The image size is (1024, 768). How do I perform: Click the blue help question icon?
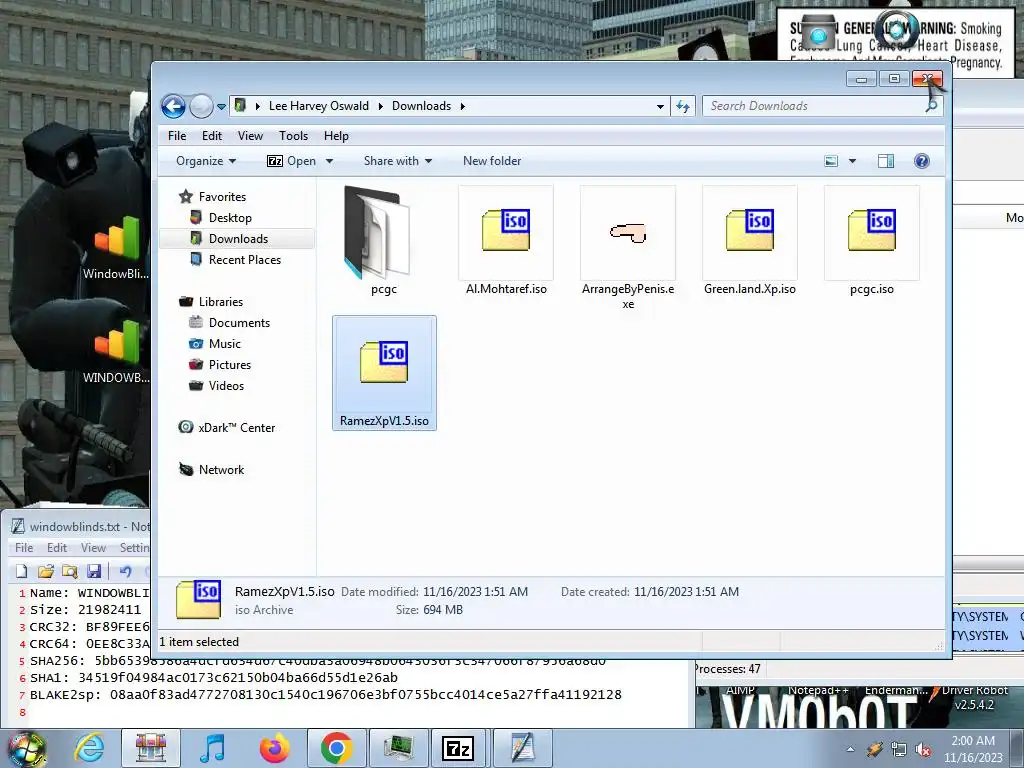coord(921,161)
